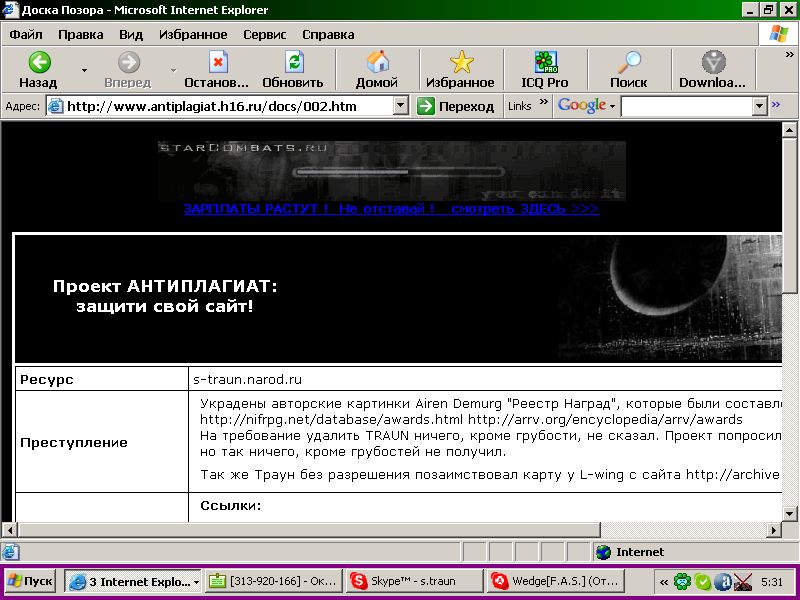The height and width of the screenshot is (600, 800).
Task: Click the http://nifrpg.net/database/awards.html text
Action: [332, 420]
